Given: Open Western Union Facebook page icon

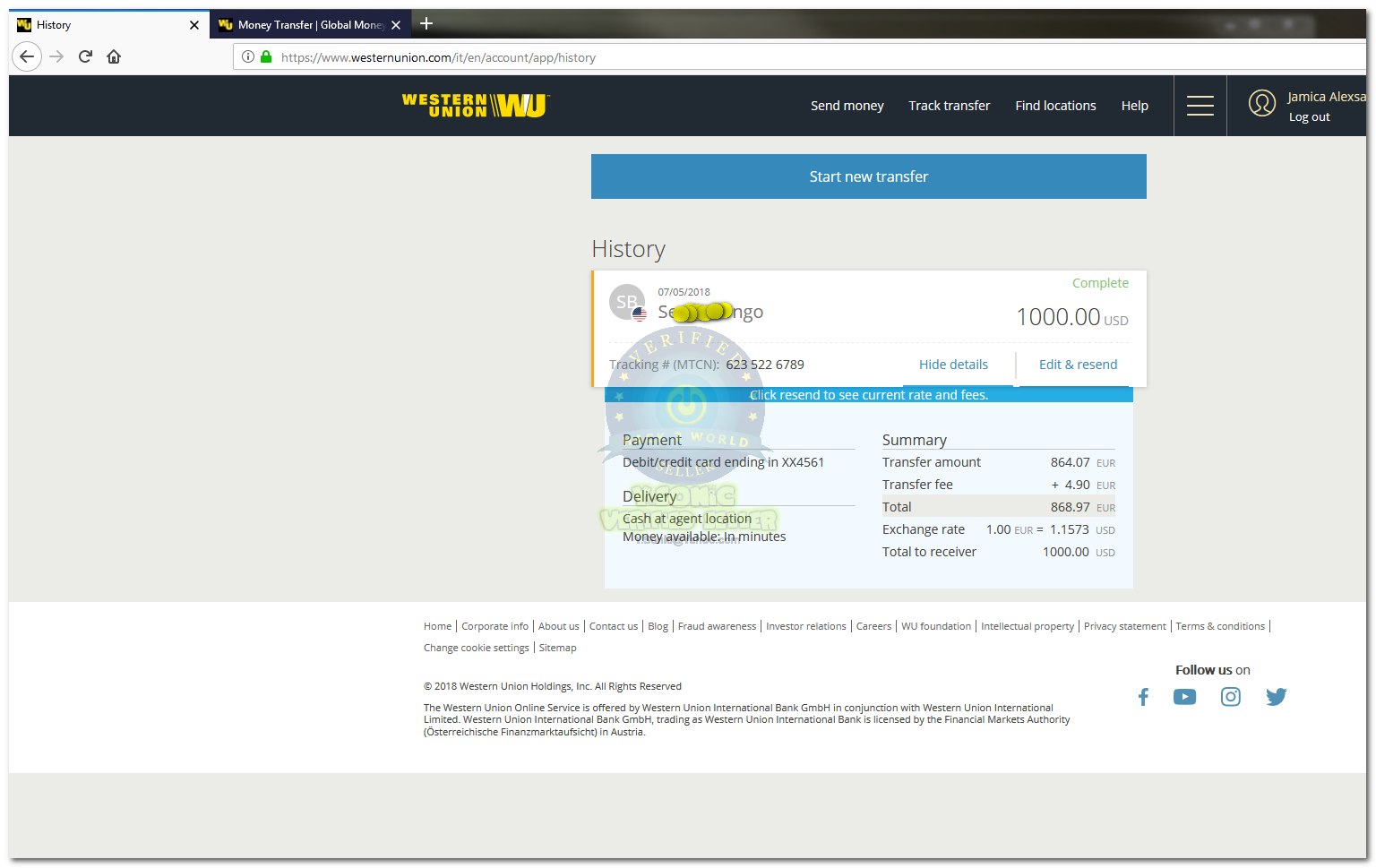Looking at the screenshot, I should pyautogui.click(x=1143, y=697).
